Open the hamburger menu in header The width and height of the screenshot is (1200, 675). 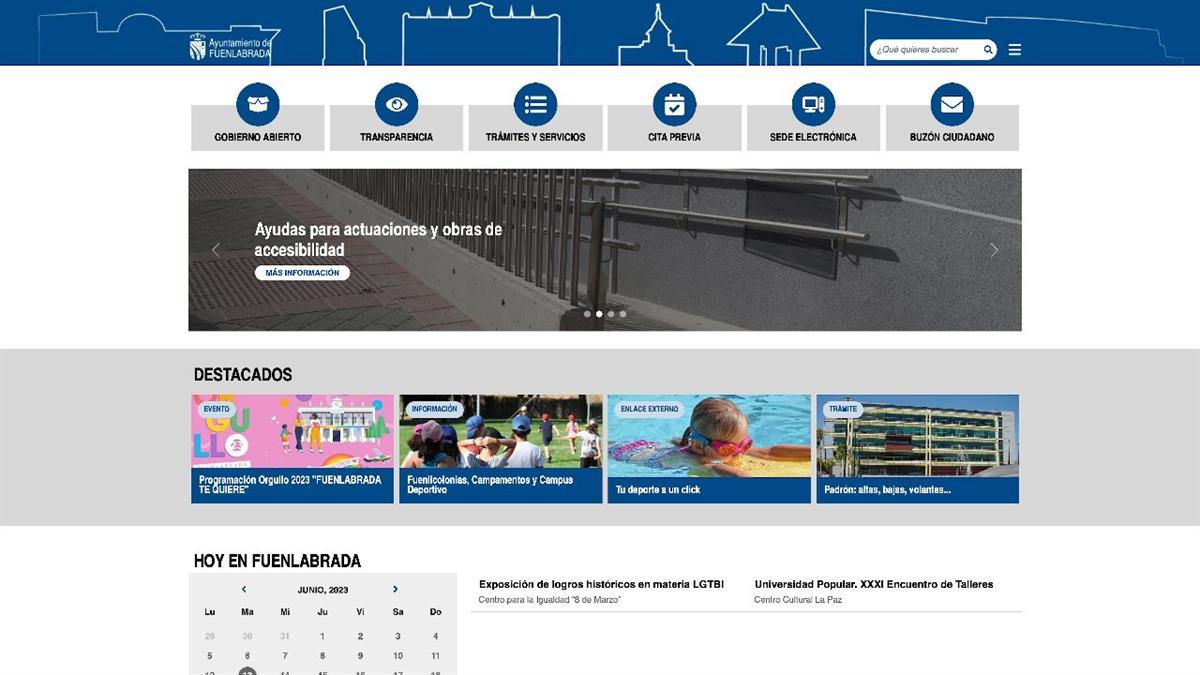point(1015,50)
